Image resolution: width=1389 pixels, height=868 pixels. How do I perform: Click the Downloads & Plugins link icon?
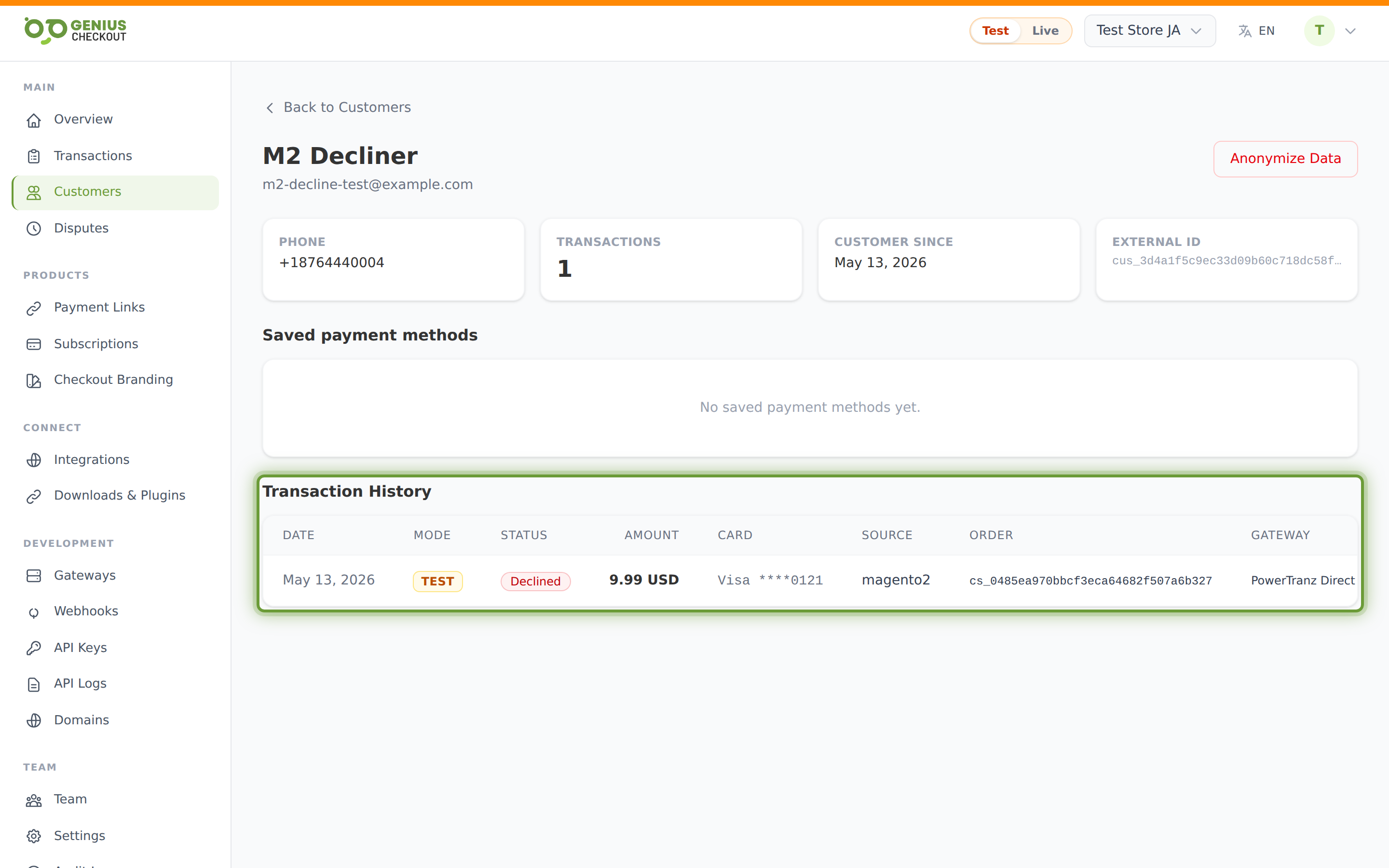34,496
